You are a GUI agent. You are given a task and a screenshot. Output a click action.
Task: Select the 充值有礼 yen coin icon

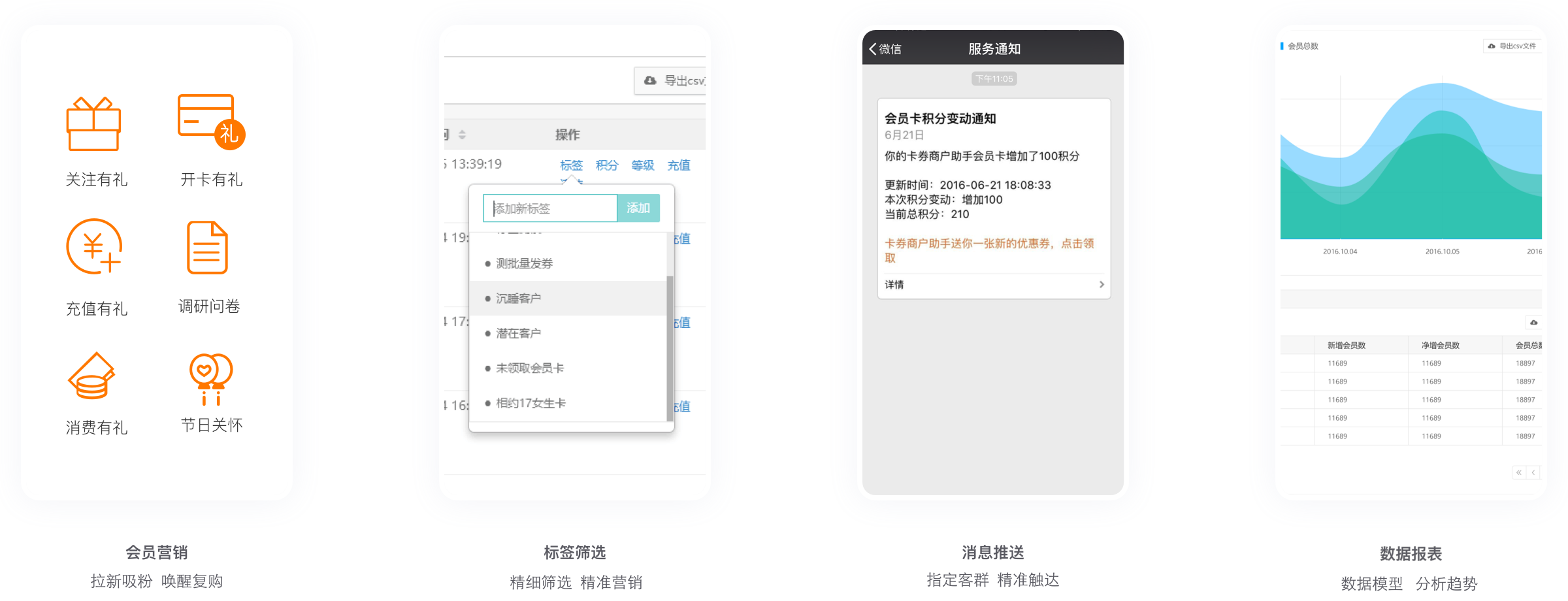[x=95, y=247]
